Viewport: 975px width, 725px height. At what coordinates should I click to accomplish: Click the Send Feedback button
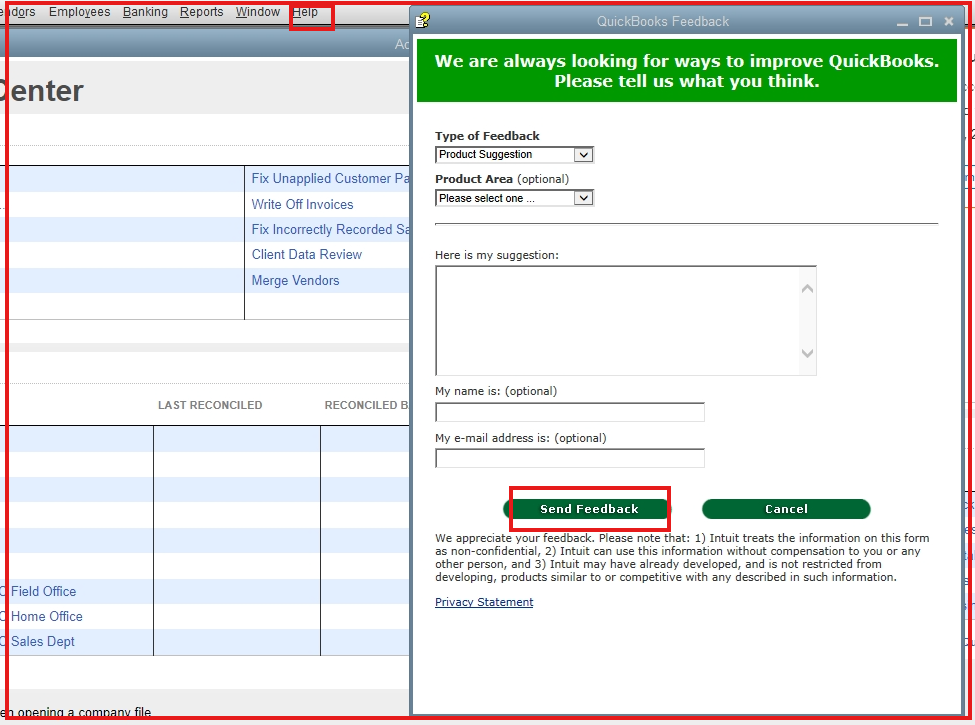tap(588, 509)
